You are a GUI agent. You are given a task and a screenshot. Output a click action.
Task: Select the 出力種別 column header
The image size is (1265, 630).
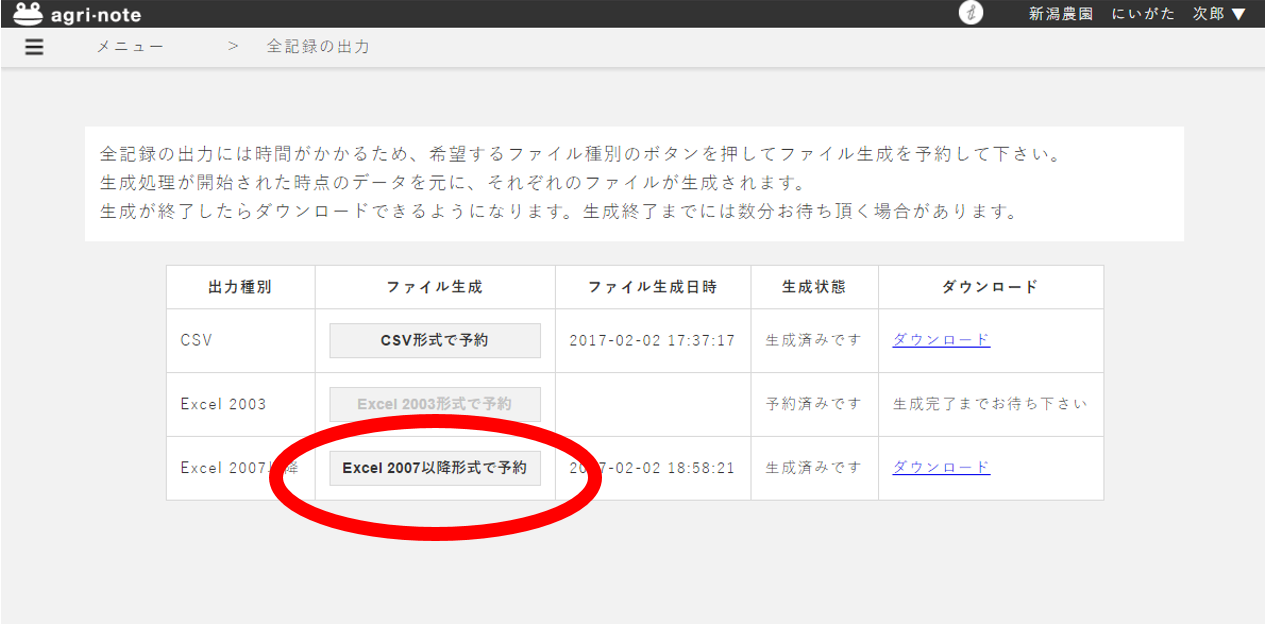click(x=240, y=287)
